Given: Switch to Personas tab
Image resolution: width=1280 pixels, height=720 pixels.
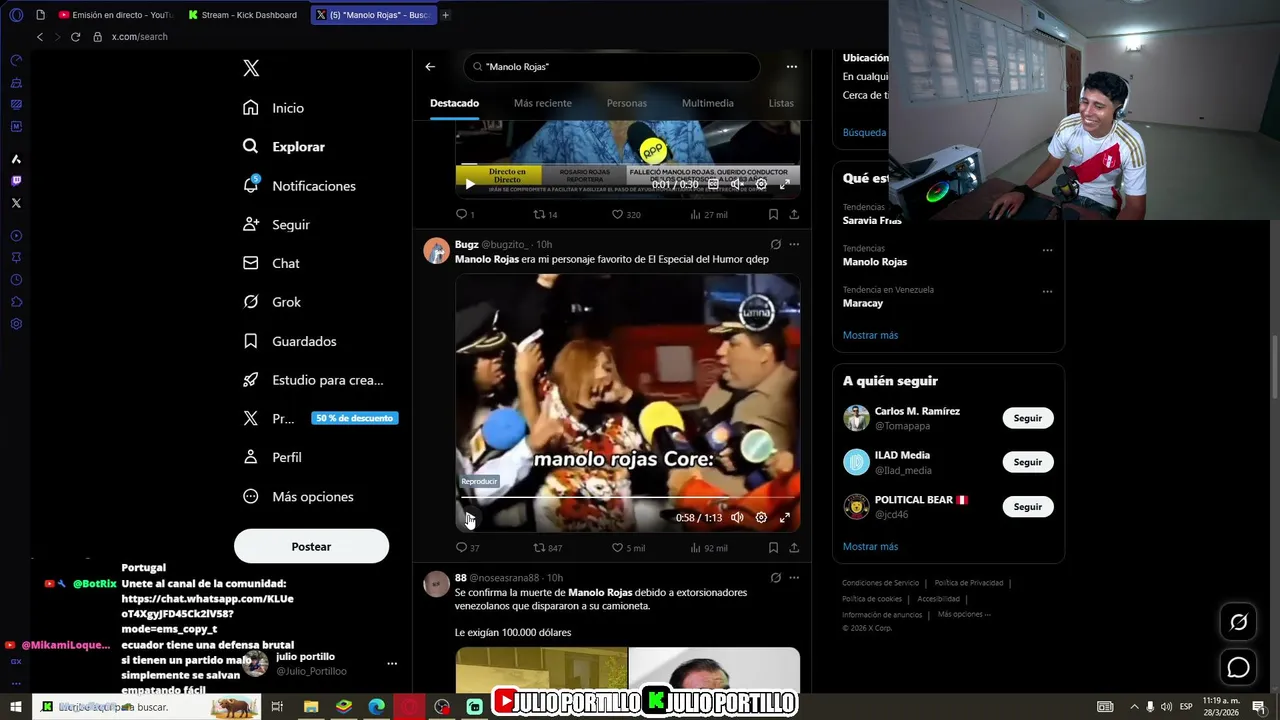Looking at the screenshot, I should [627, 103].
